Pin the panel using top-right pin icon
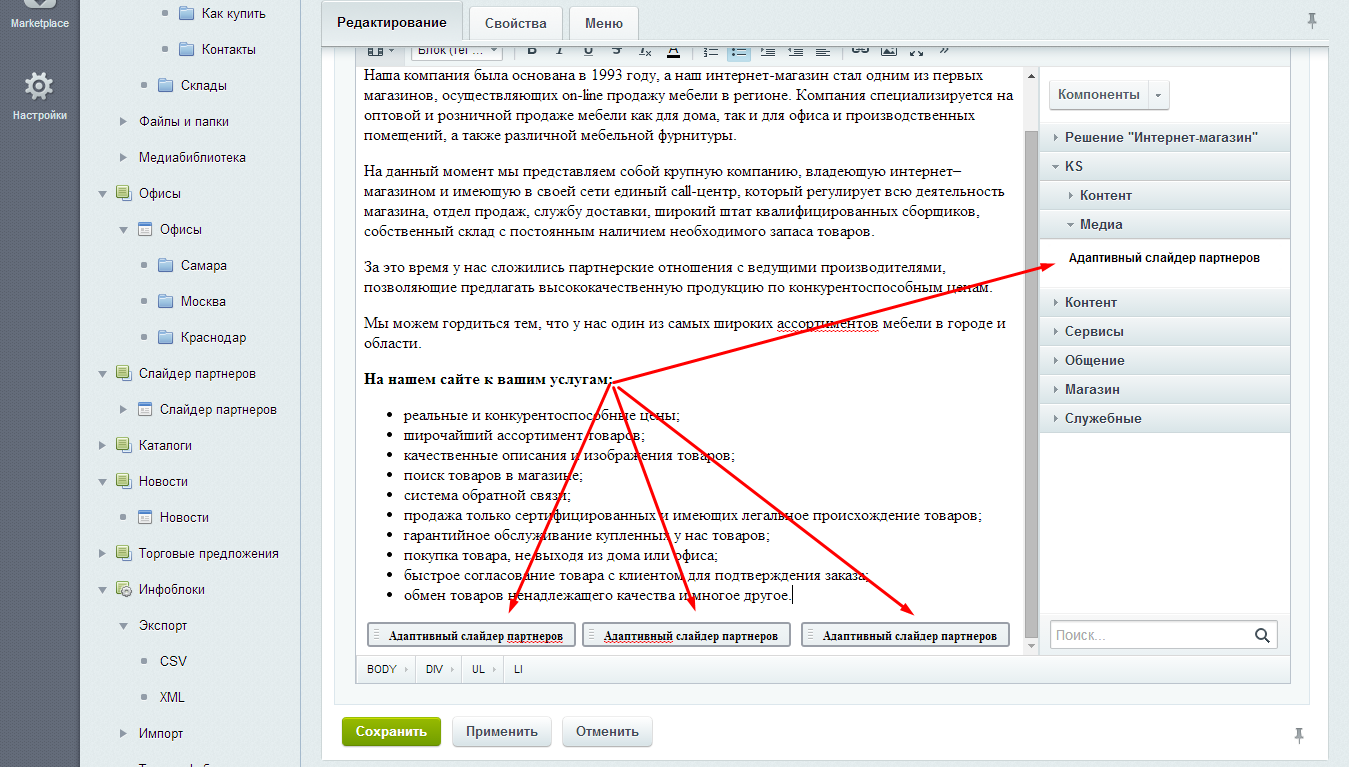 [x=1312, y=20]
